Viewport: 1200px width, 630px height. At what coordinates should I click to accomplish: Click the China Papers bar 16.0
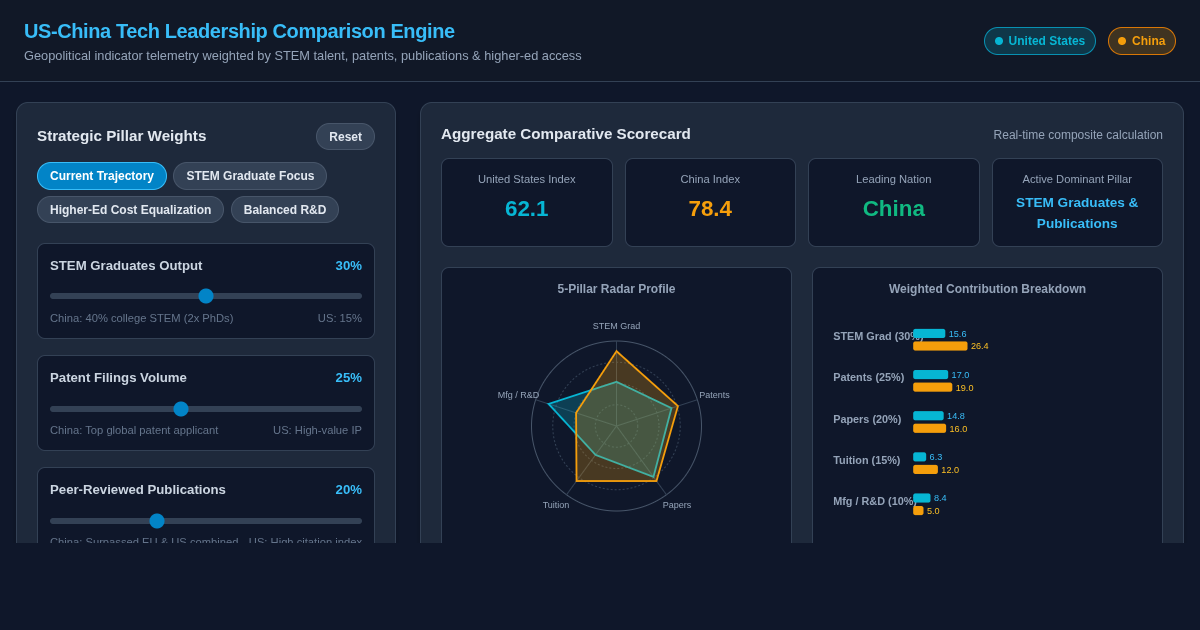[929, 428]
